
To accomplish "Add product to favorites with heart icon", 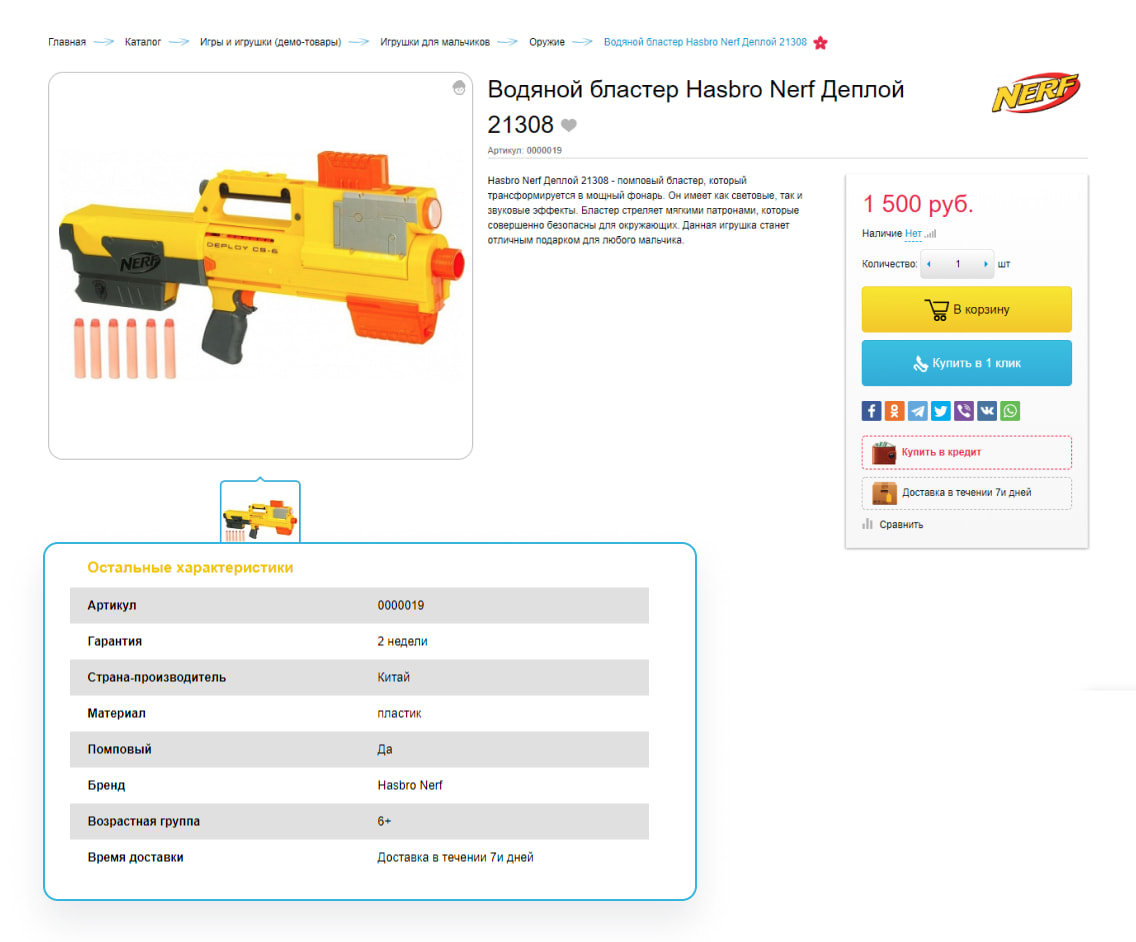I will 569,125.
